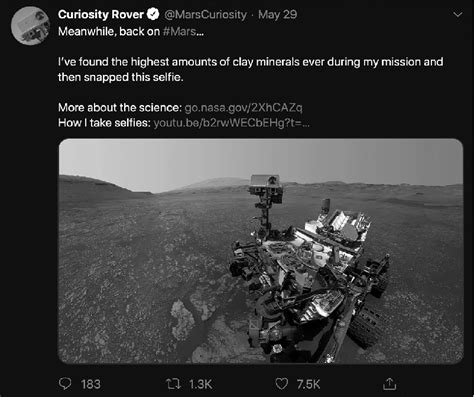Click the 7.5K likes count
The image size is (474, 397).
point(308,384)
